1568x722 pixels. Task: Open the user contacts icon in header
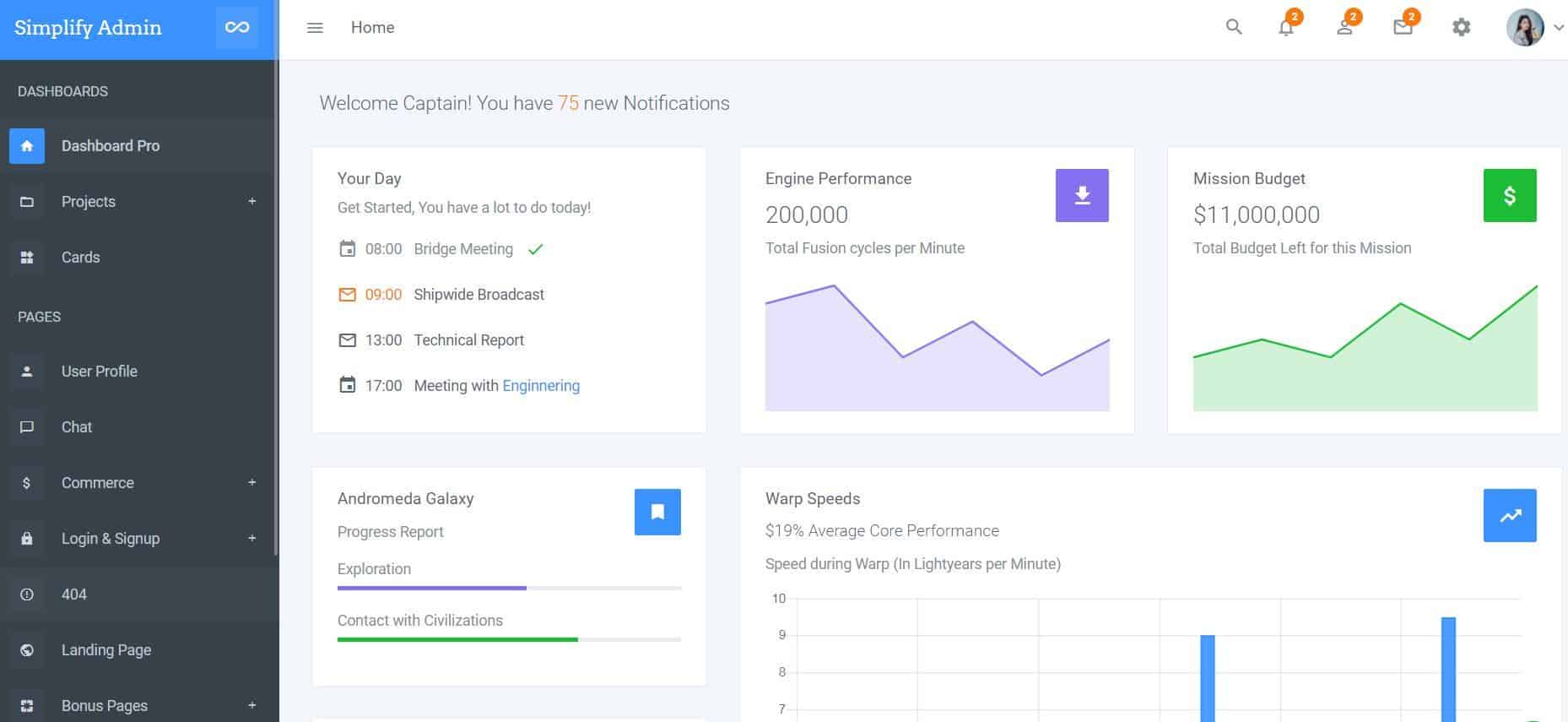coord(1344,28)
